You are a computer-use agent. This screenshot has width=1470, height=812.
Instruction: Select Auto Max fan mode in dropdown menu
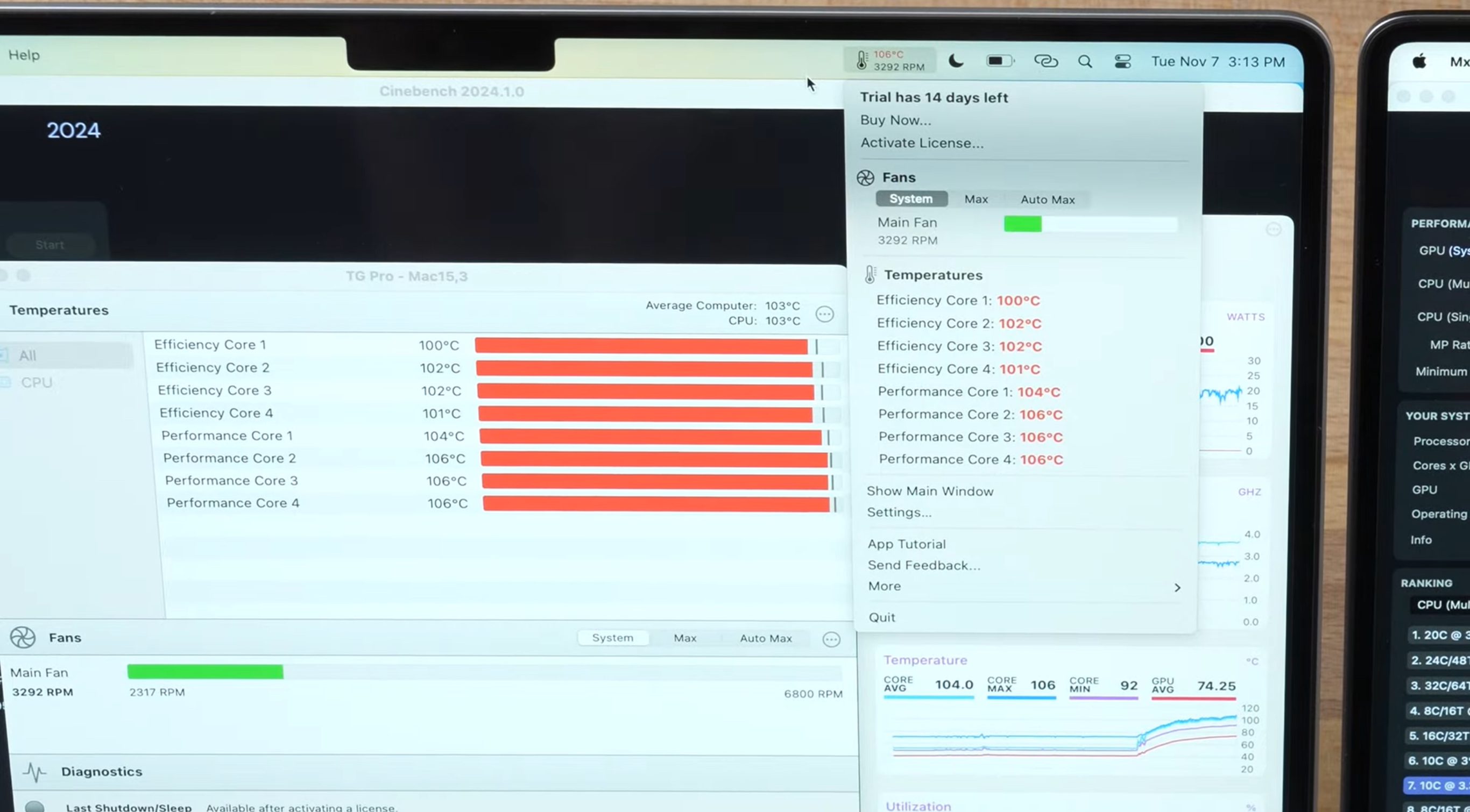click(1048, 200)
